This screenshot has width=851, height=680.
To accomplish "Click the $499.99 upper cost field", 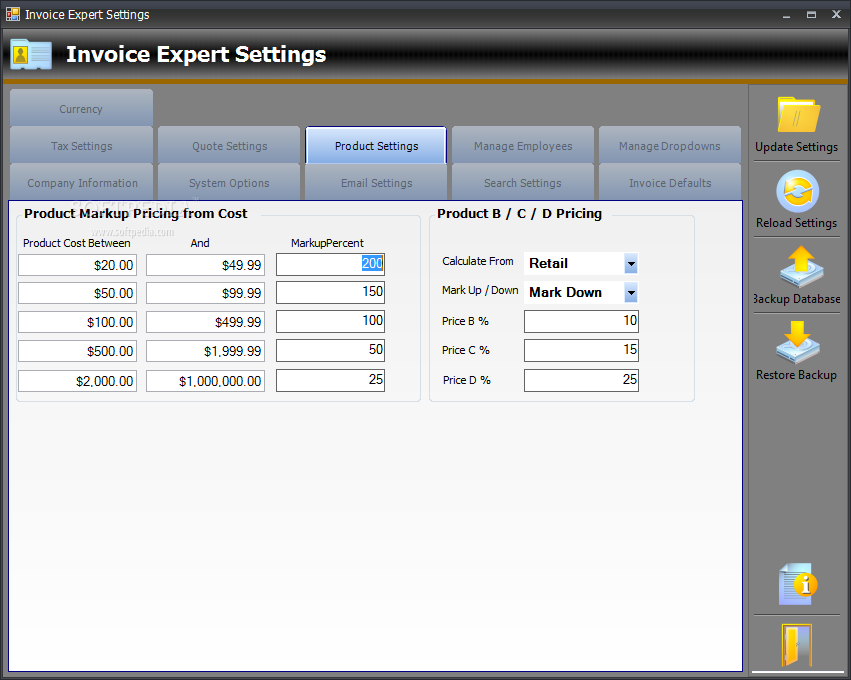I will click(205, 322).
